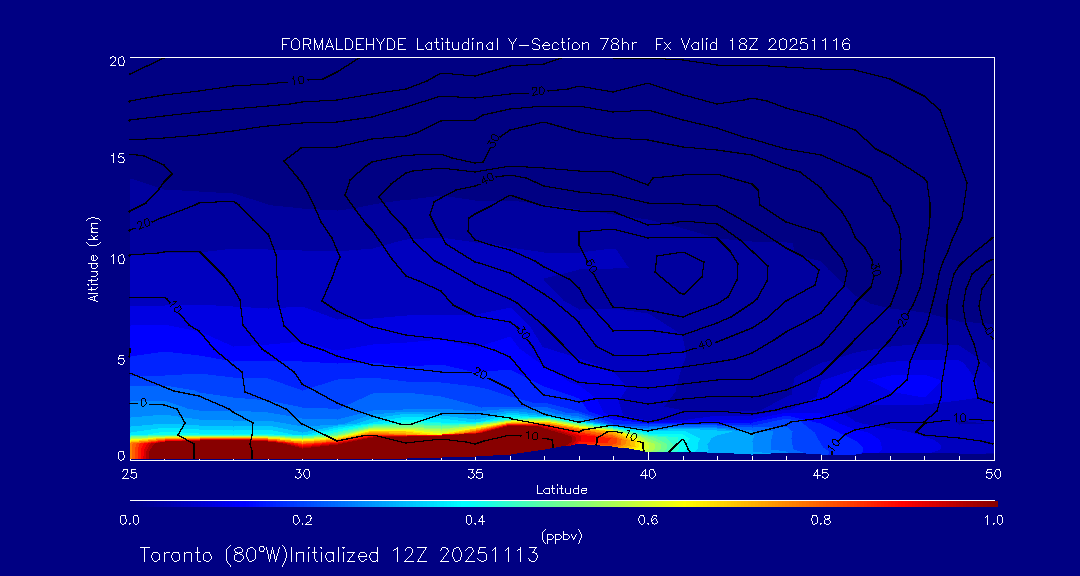This screenshot has width=1080, height=576.
Task: Click the FORMALDEHYDE plot title text
Action: pos(566,45)
